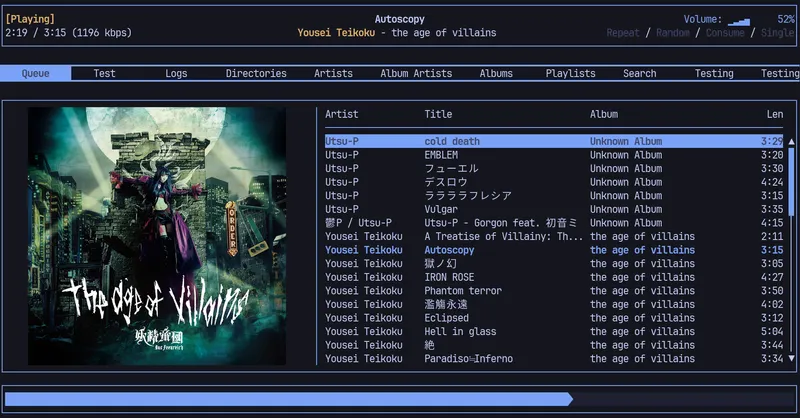Screen dimensions: 800x418
Task: Select the song 'Paradiso≒Inferno'
Action: point(554,359)
